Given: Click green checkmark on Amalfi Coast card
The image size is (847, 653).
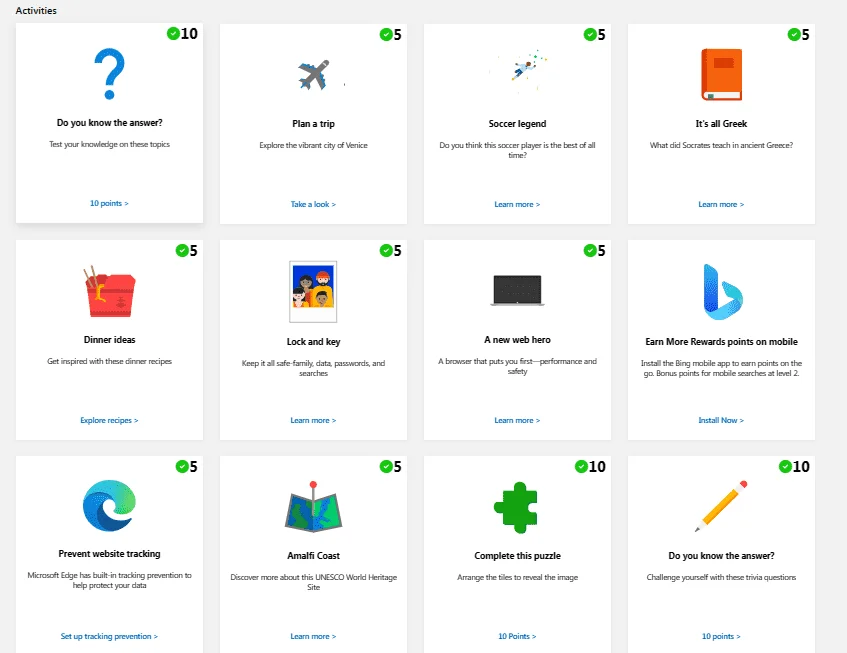Looking at the screenshot, I should 386,467.
